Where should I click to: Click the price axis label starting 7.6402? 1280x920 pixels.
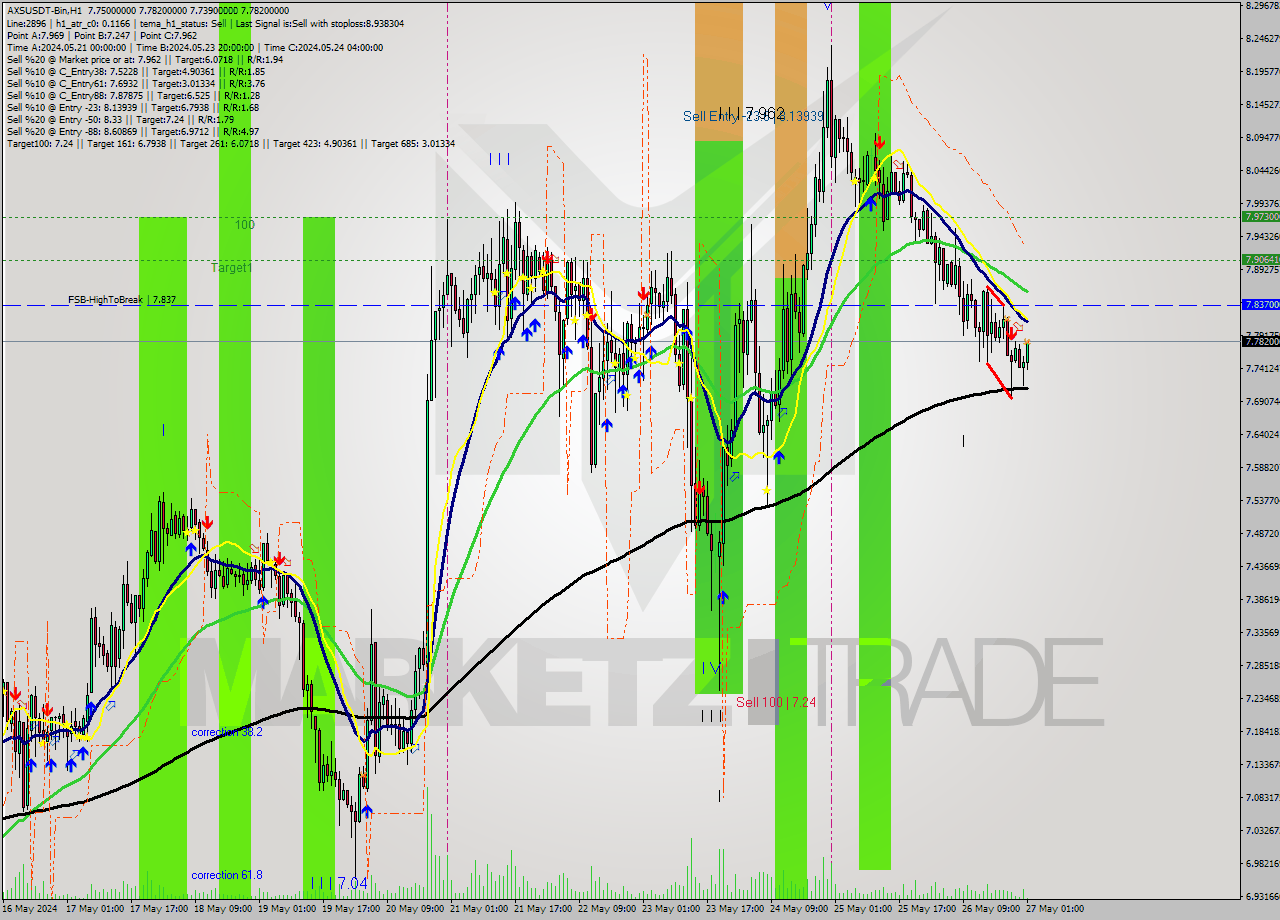point(1262,434)
